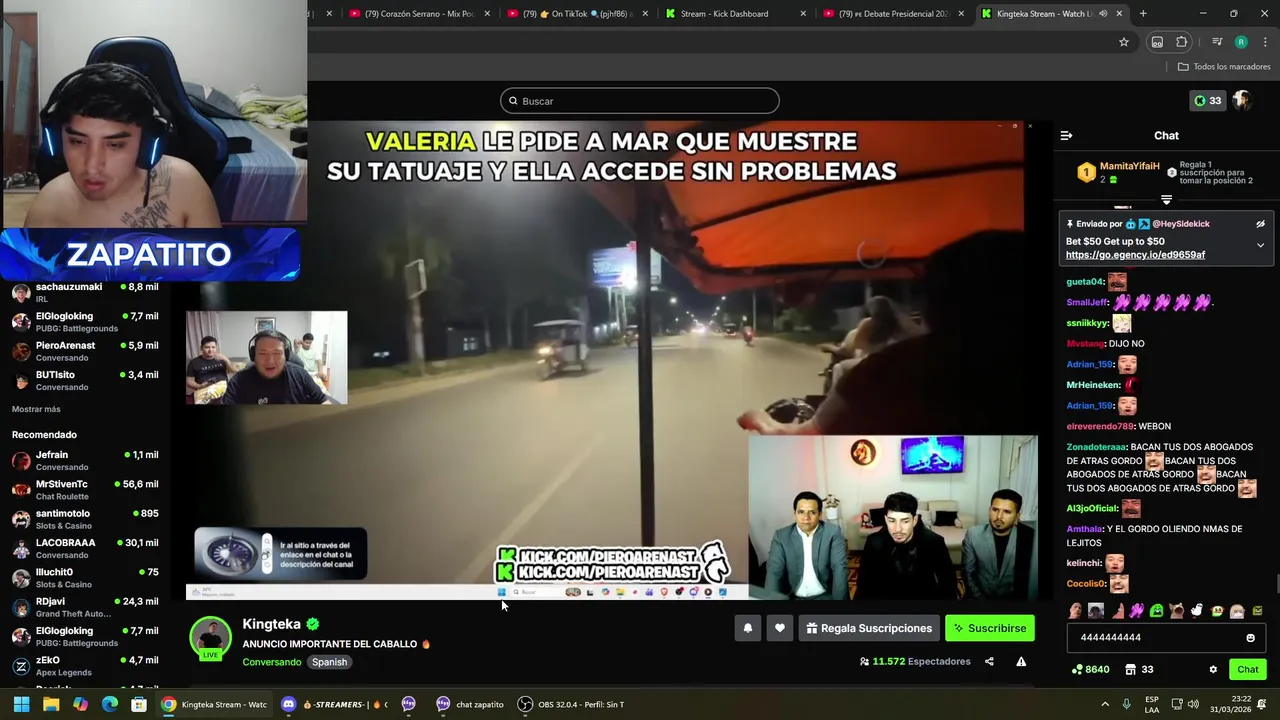Click Regala Suscripciones button
The width and height of the screenshot is (1280, 720).
pyautogui.click(x=869, y=628)
